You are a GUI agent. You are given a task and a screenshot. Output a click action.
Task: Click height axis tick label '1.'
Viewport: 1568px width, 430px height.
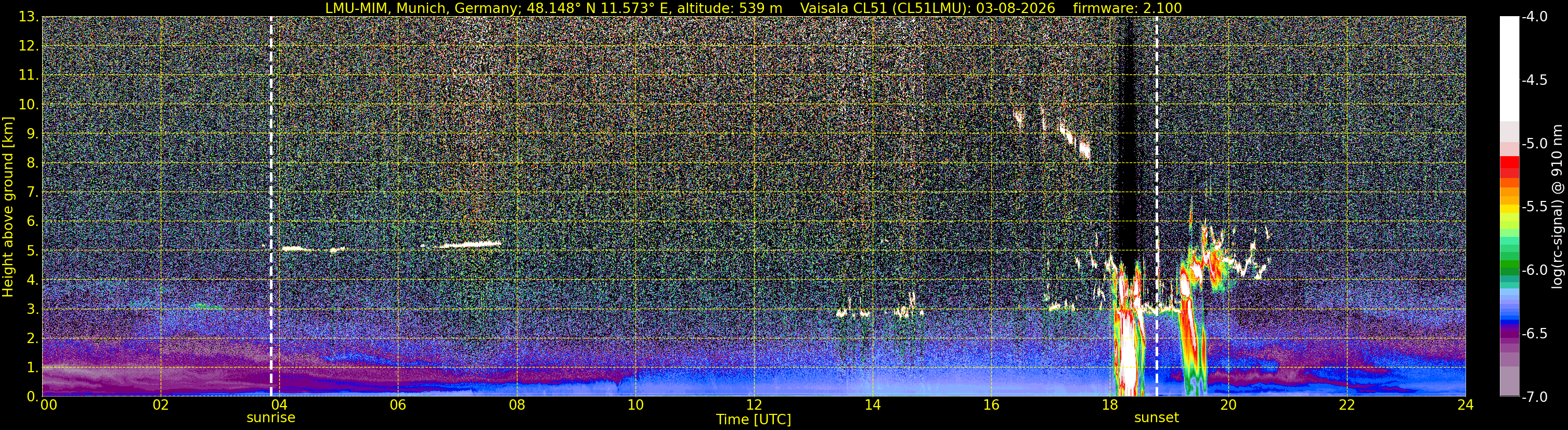pyautogui.click(x=33, y=367)
